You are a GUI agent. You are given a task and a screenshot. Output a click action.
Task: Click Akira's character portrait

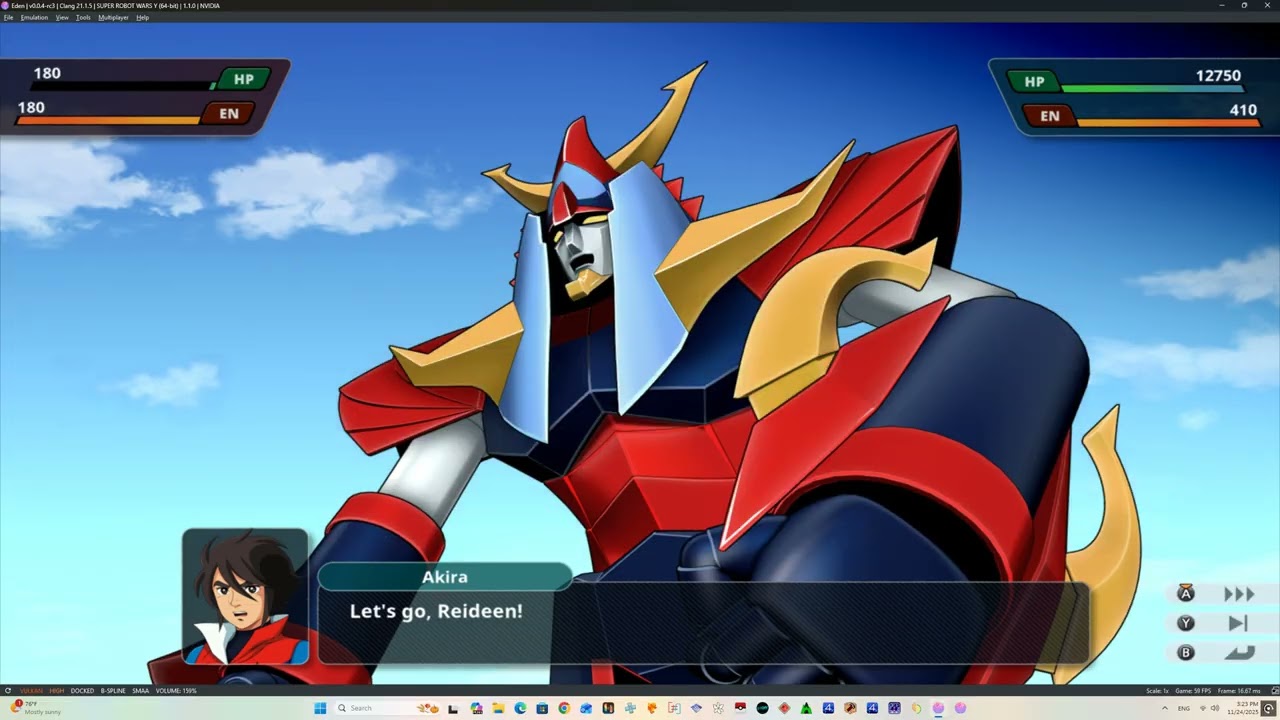pos(245,597)
